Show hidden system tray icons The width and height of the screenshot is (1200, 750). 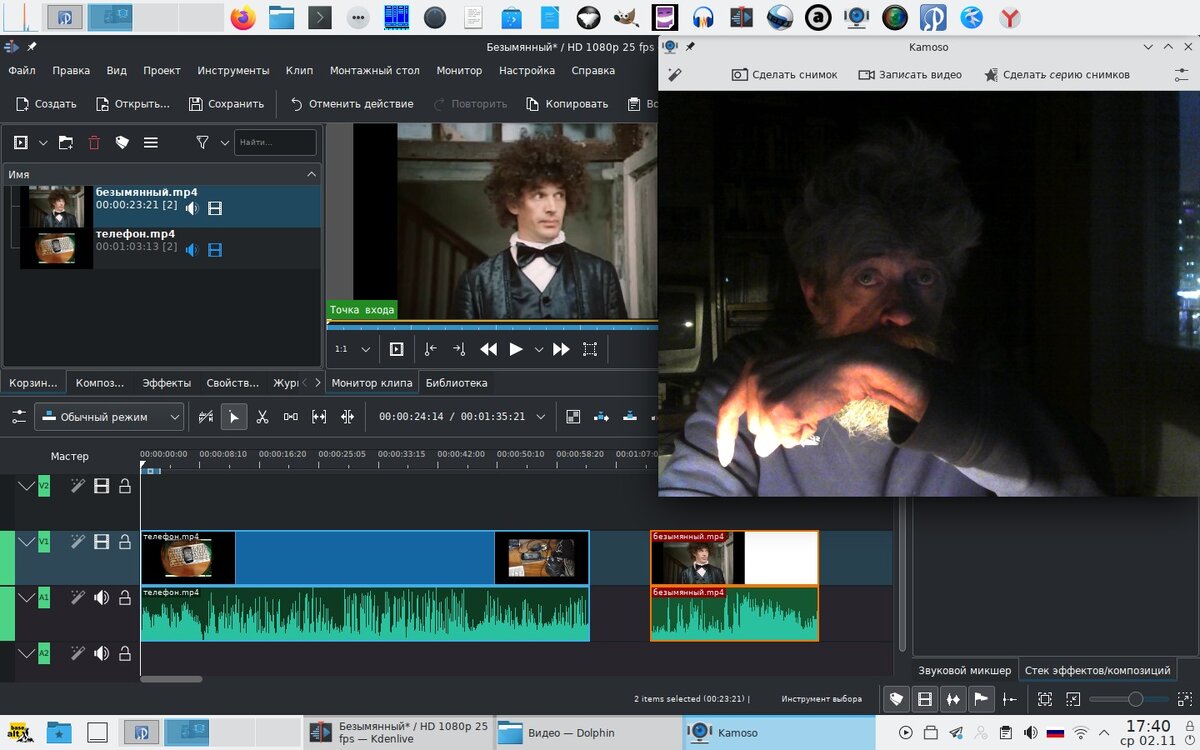pyautogui.click(x=1104, y=732)
